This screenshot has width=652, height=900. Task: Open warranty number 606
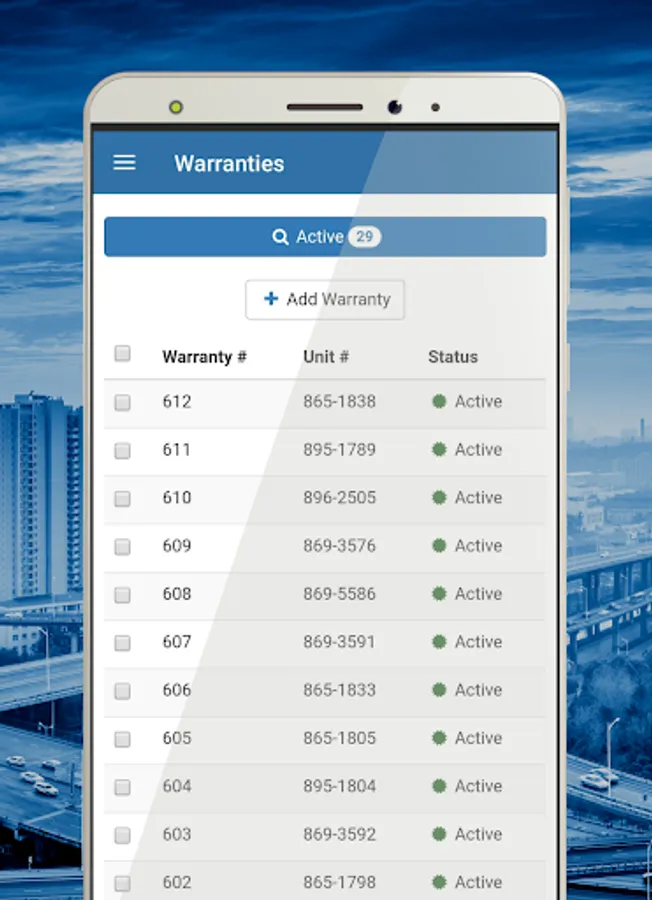(177, 689)
